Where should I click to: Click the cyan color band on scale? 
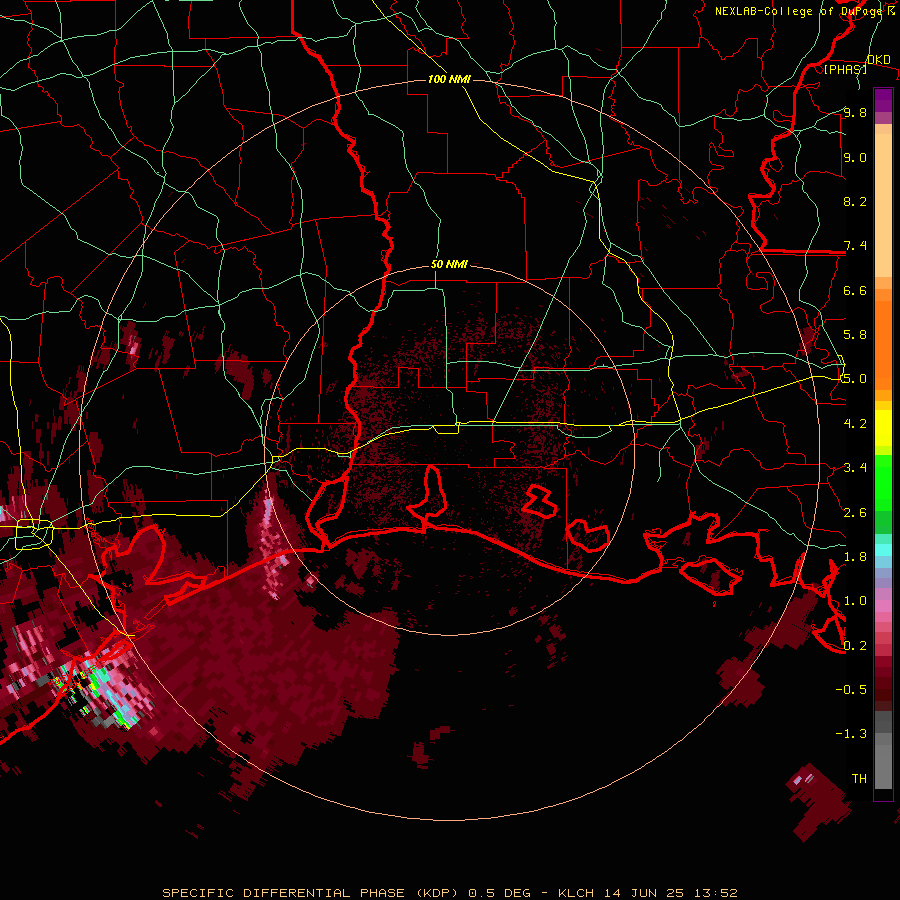click(x=883, y=549)
